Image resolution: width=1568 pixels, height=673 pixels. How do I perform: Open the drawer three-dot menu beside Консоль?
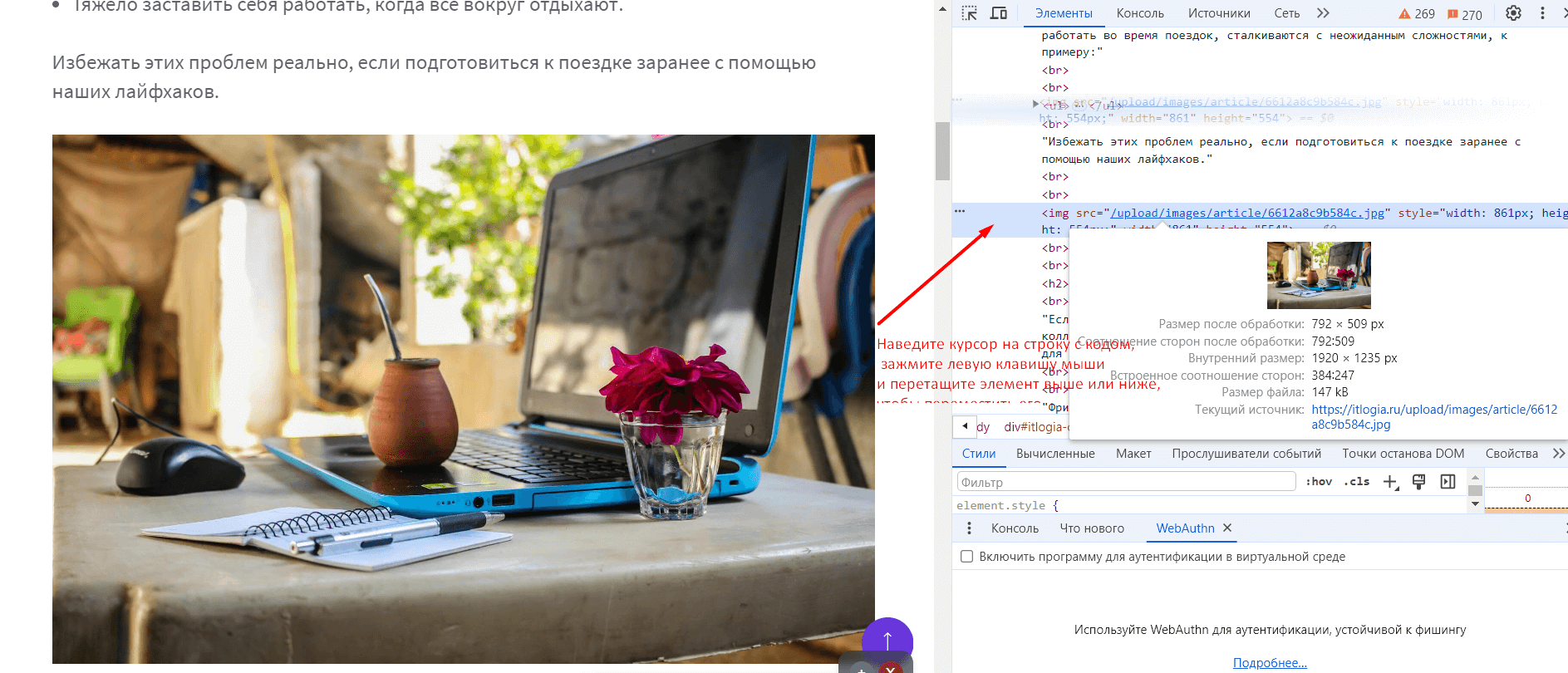969,528
